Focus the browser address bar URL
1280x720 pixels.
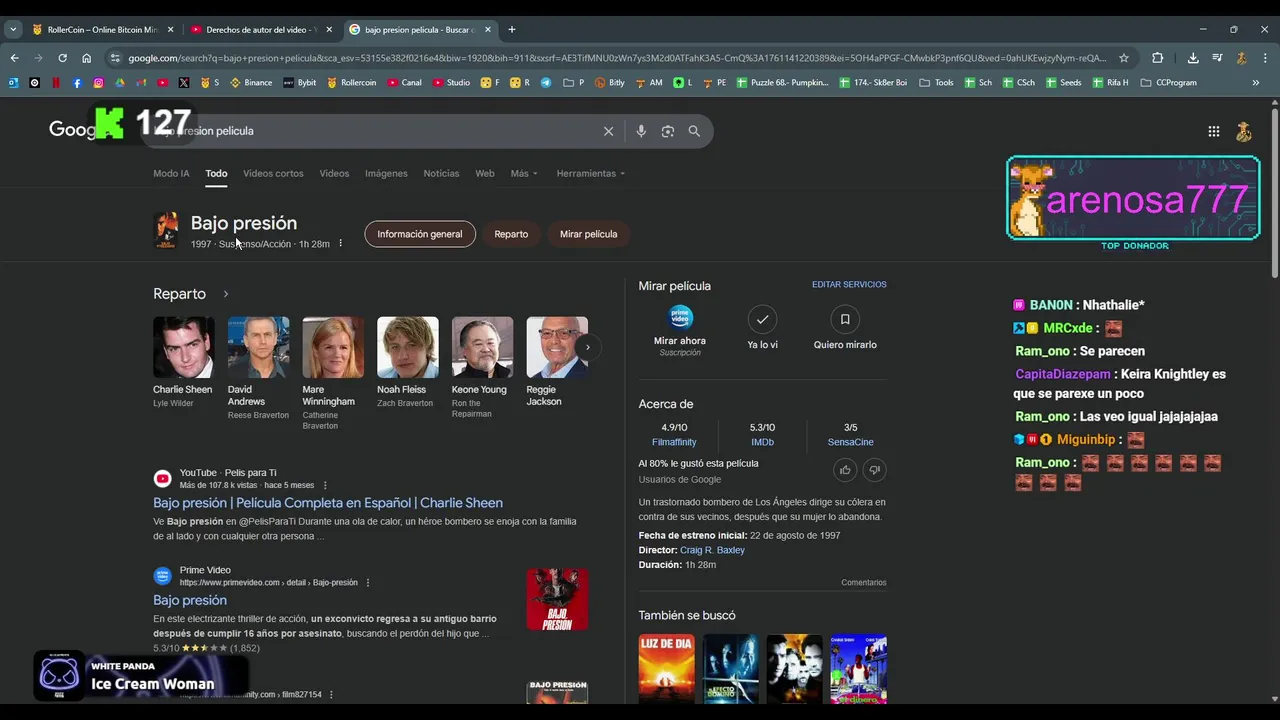click(617, 58)
